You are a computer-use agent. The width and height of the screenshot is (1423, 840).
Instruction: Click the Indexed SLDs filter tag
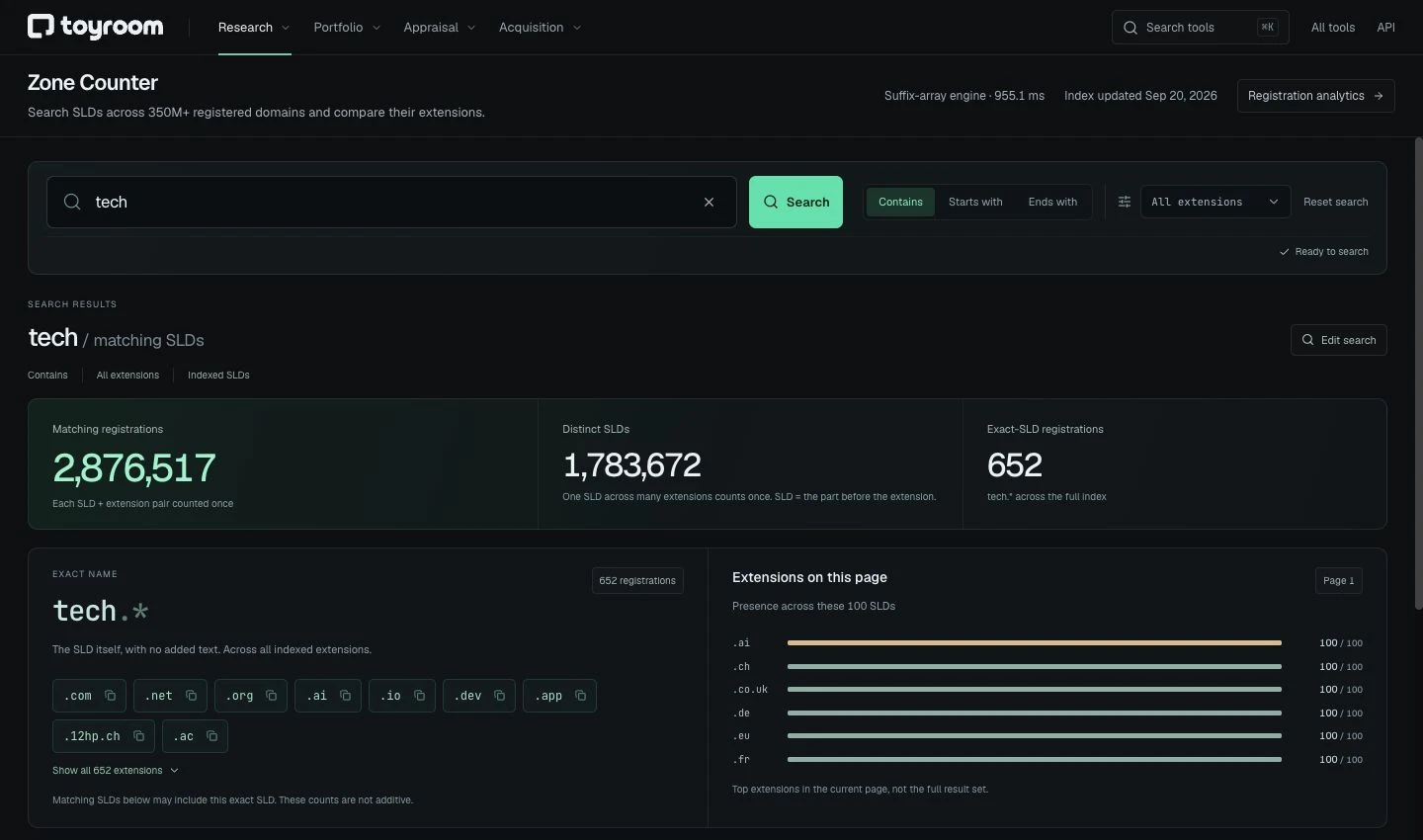click(x=218, y=376)
